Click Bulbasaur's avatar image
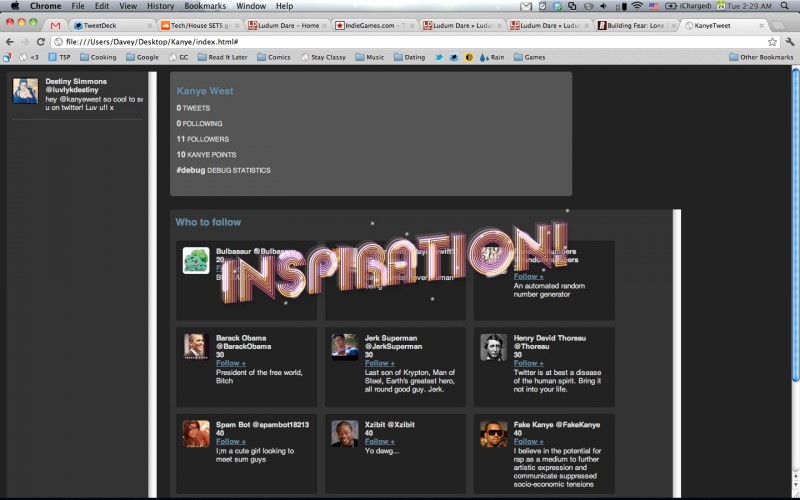The height and width of the screenshot is (500, 800). pyautogui.click(x=196, y=261)
